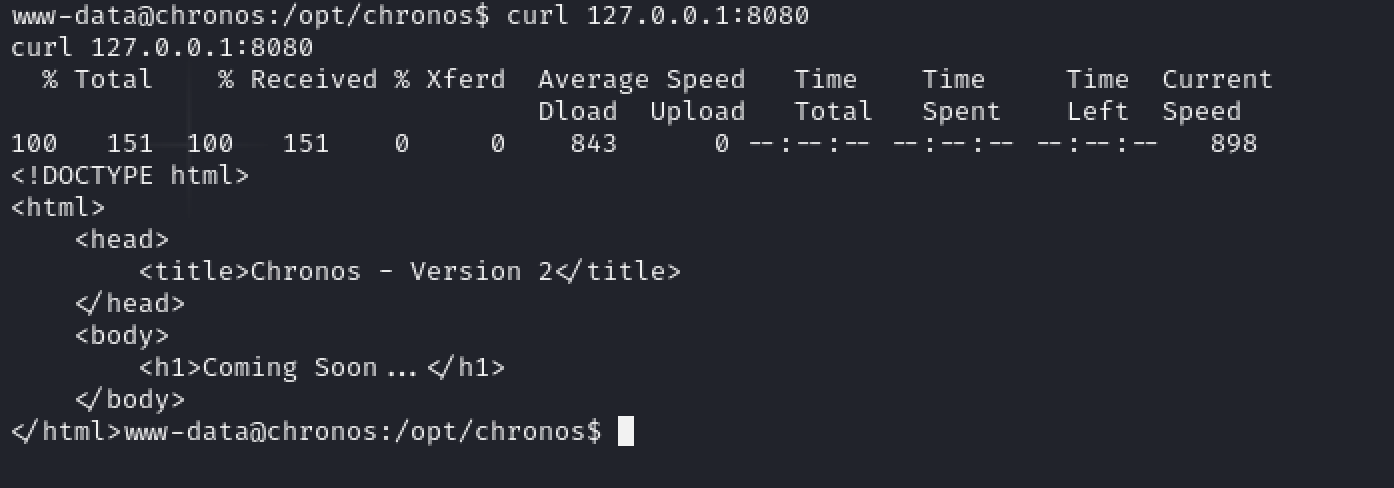Image resolution: width=1394 pixels, height=488 pixels.
Task: Click the % Xferd column header
Action: tap(449, 79)
